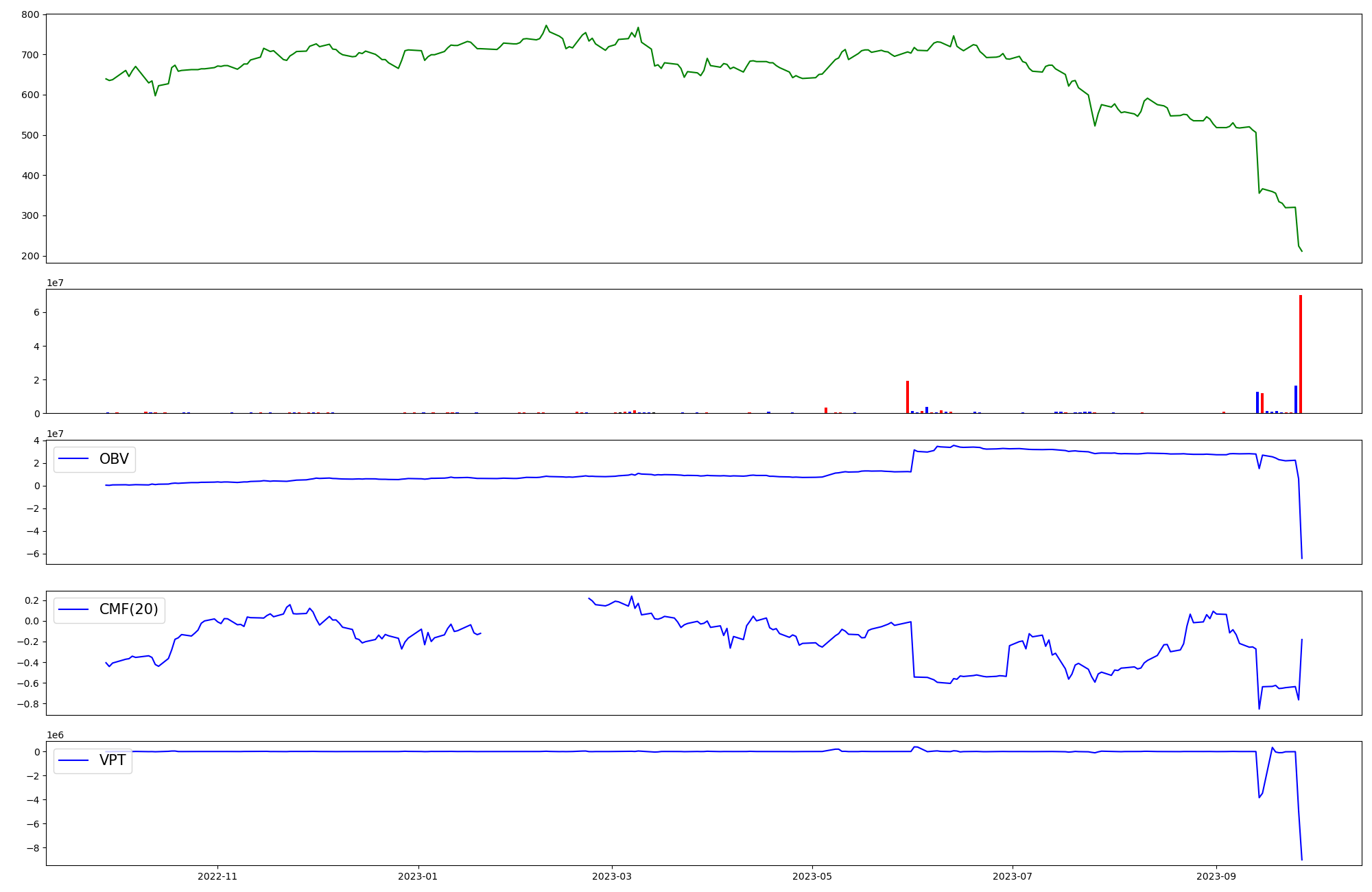This screenshot has width=1372, height=892.
Task: Click the OBV legend label
Action: (114, 459)
